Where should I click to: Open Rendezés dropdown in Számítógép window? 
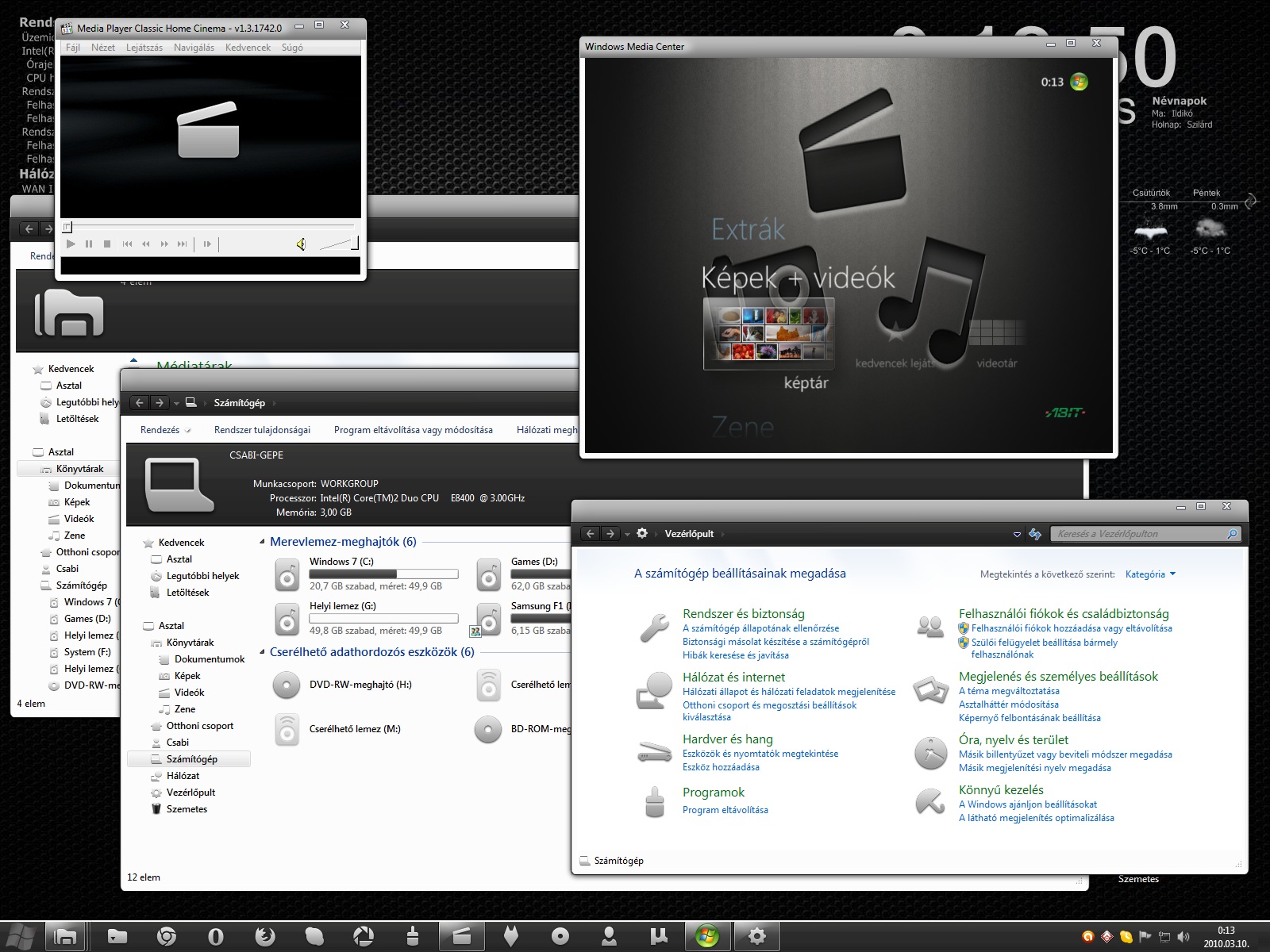click(165, 430)
